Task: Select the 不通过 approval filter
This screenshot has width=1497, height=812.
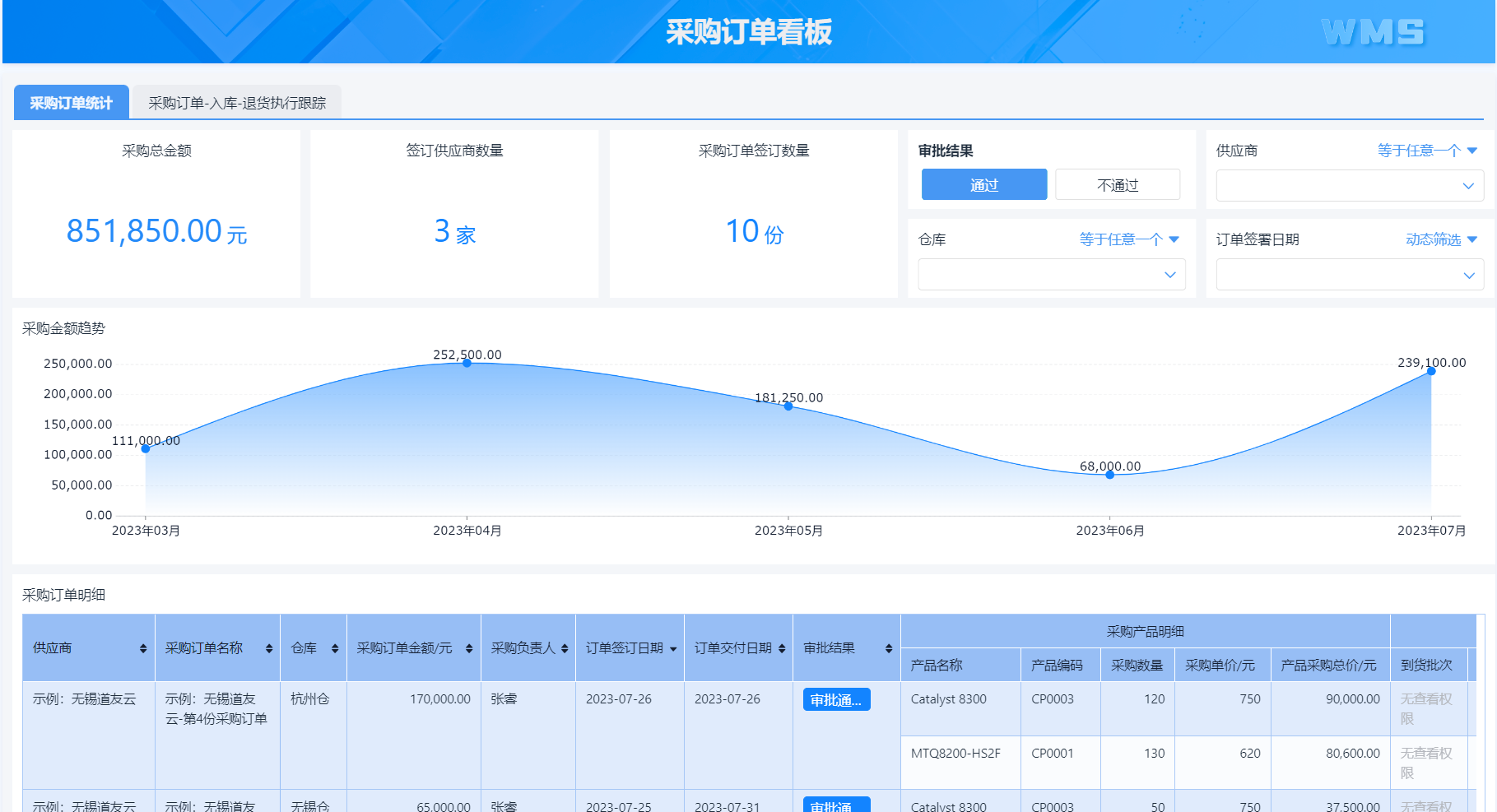Action: click(1116, 184)
